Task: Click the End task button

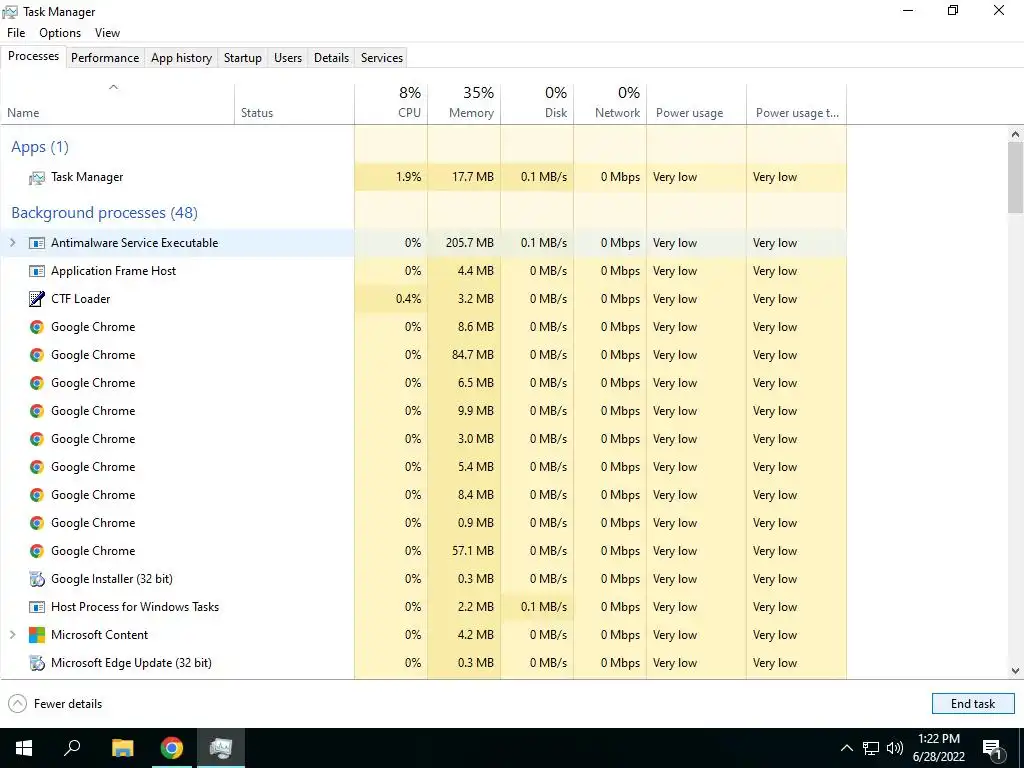Action: pos(973,703)
